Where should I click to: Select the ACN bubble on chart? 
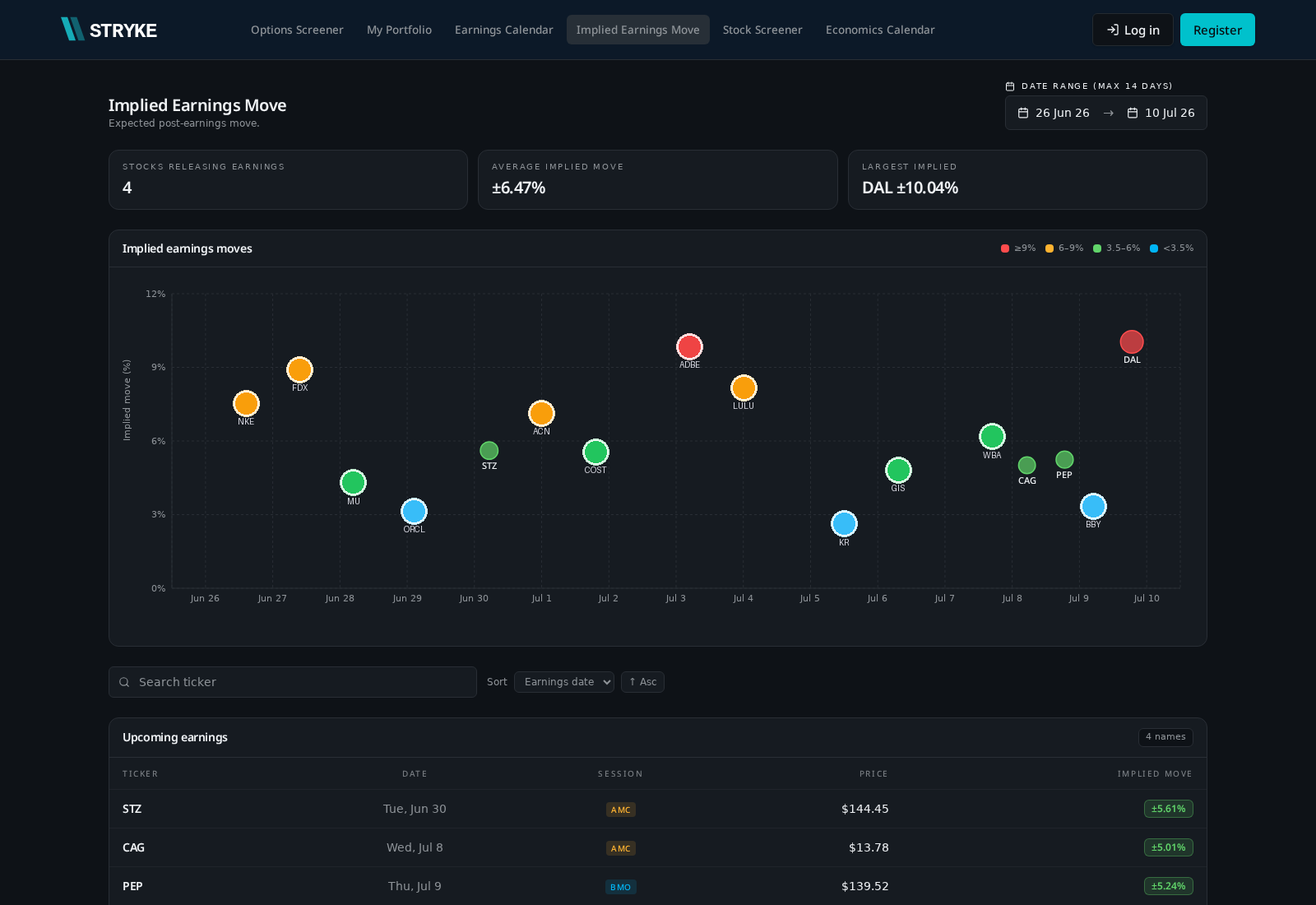541,413
